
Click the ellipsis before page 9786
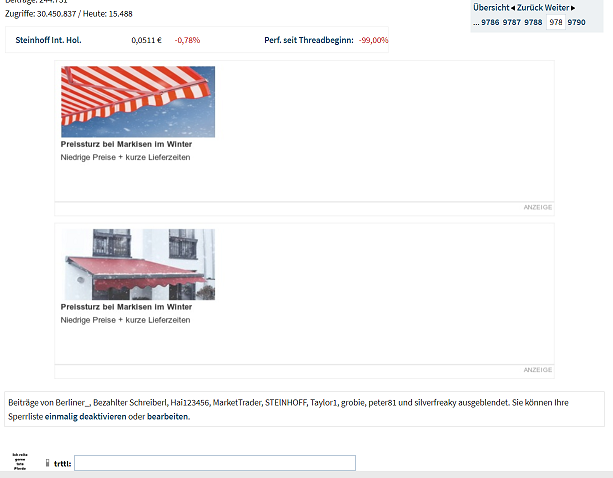[x=476, y=23]
